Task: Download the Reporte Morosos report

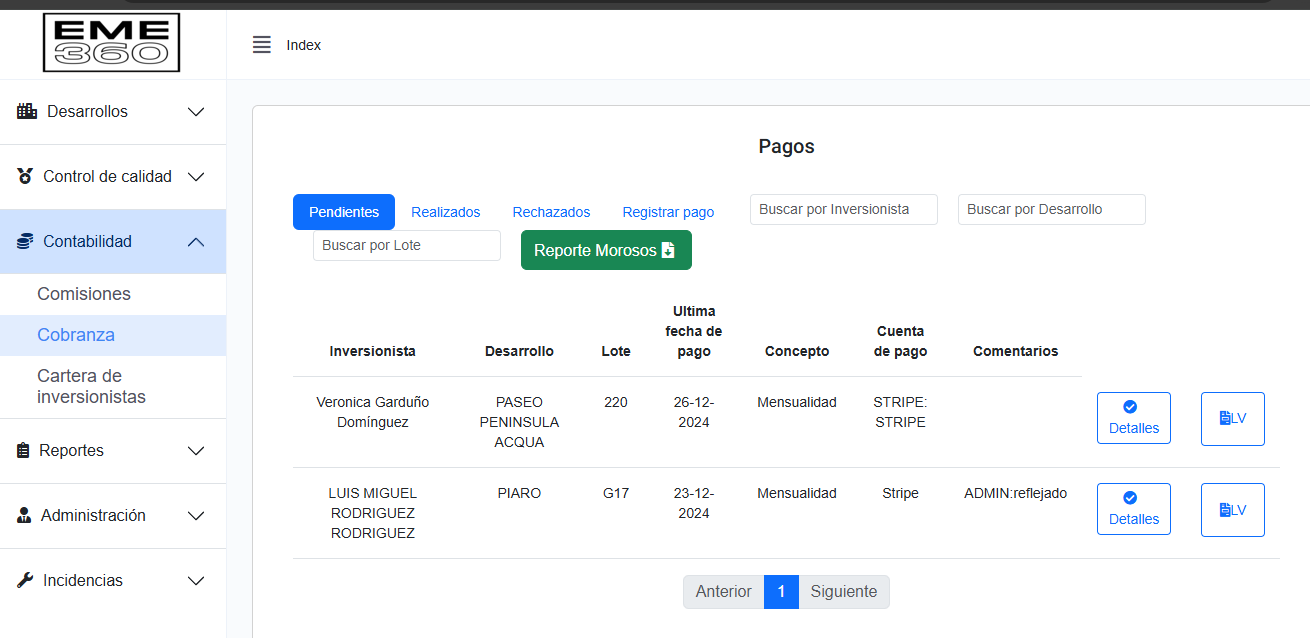Action: coord(606,250)
